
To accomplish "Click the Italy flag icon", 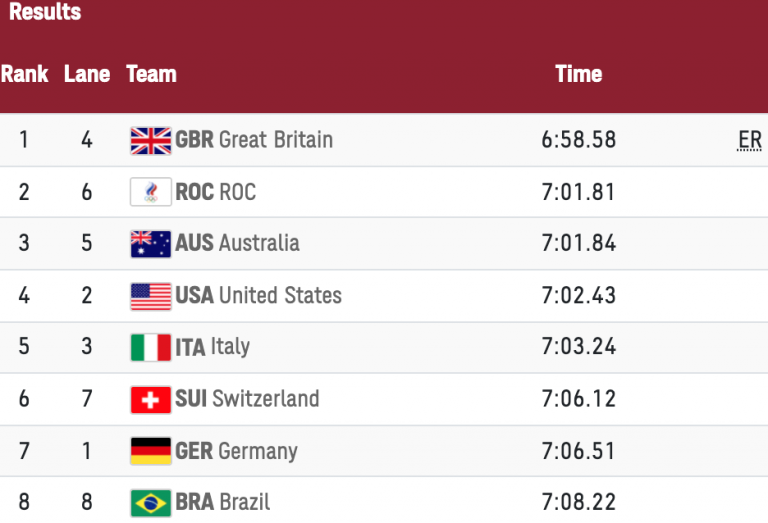I will coord(151,347).
